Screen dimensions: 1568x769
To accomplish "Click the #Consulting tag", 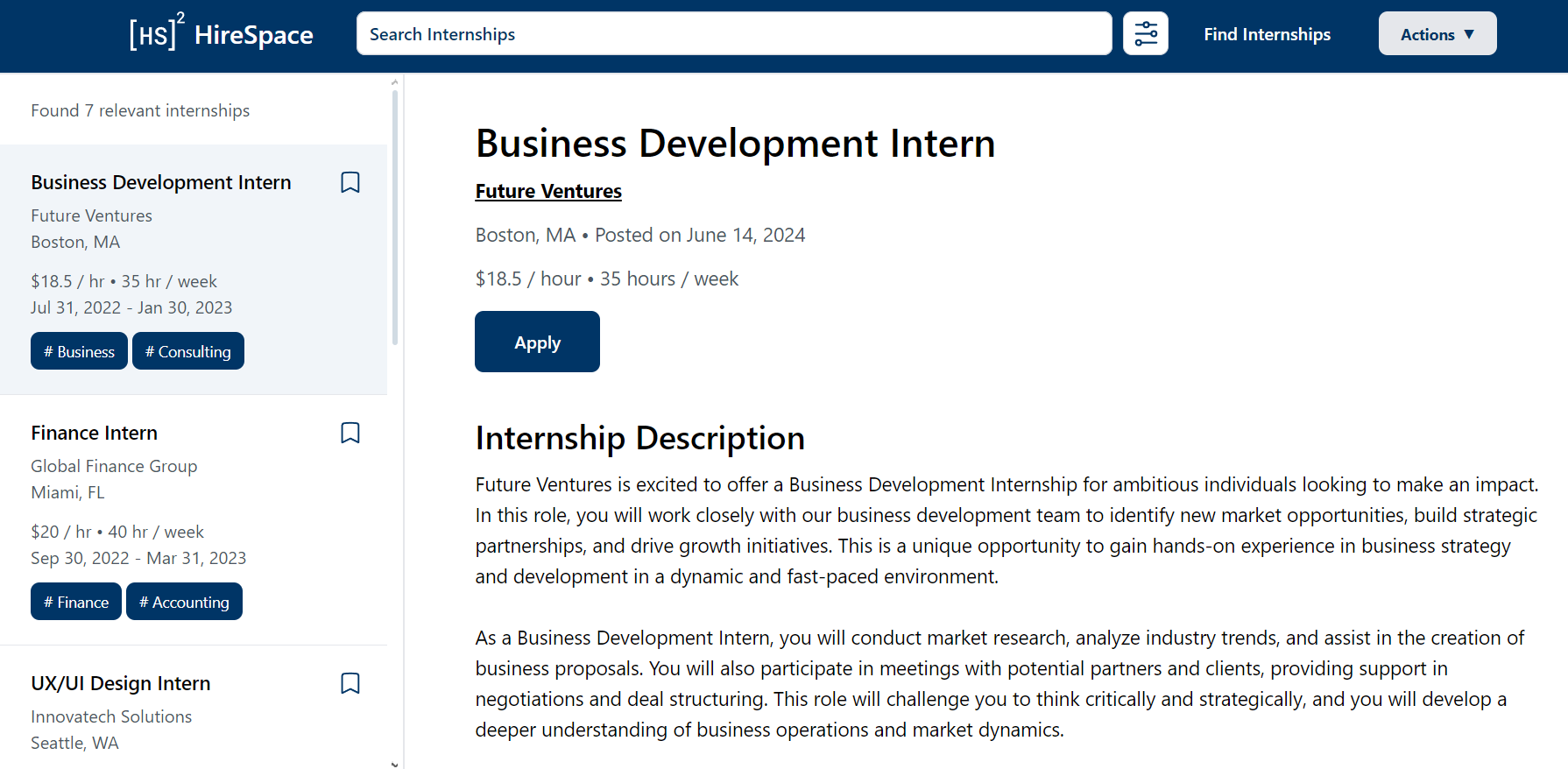I will (188, 350).
